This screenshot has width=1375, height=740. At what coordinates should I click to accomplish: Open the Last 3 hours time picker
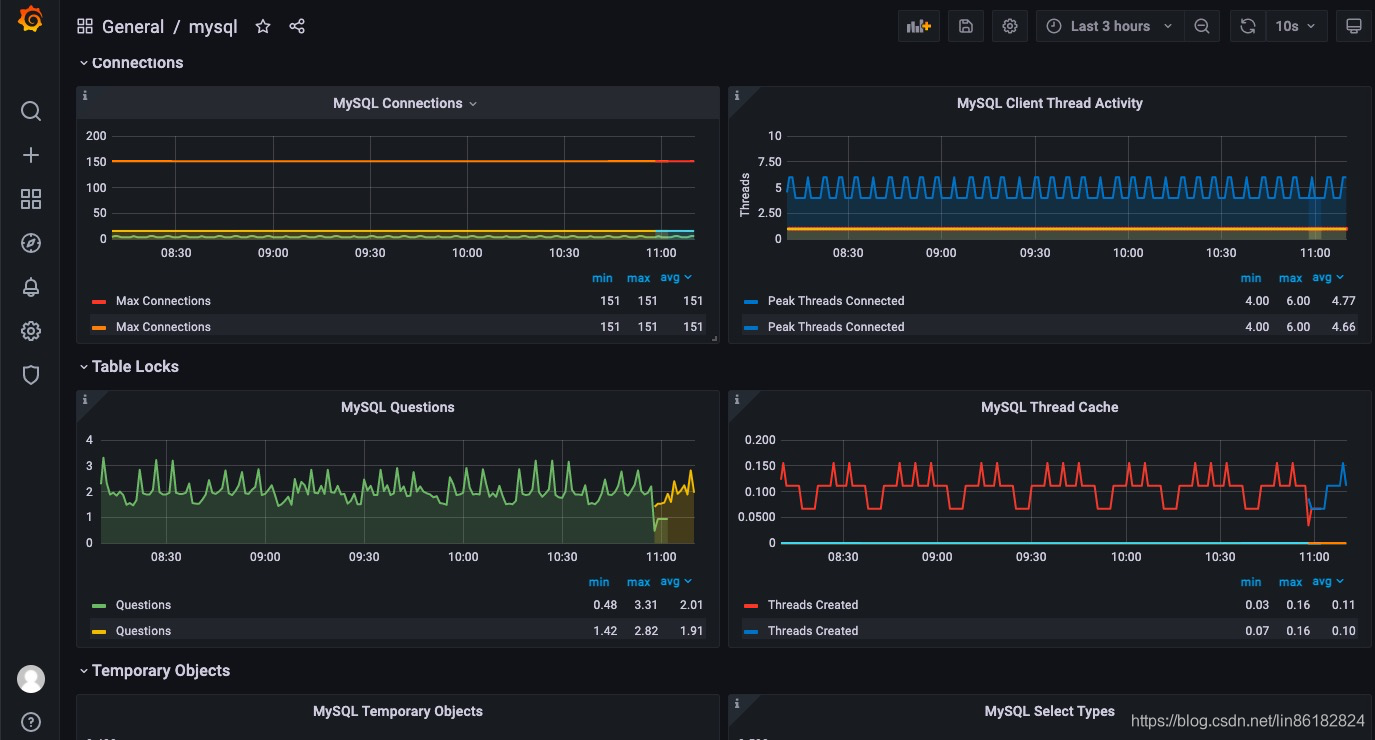[x=1110, y=26]
